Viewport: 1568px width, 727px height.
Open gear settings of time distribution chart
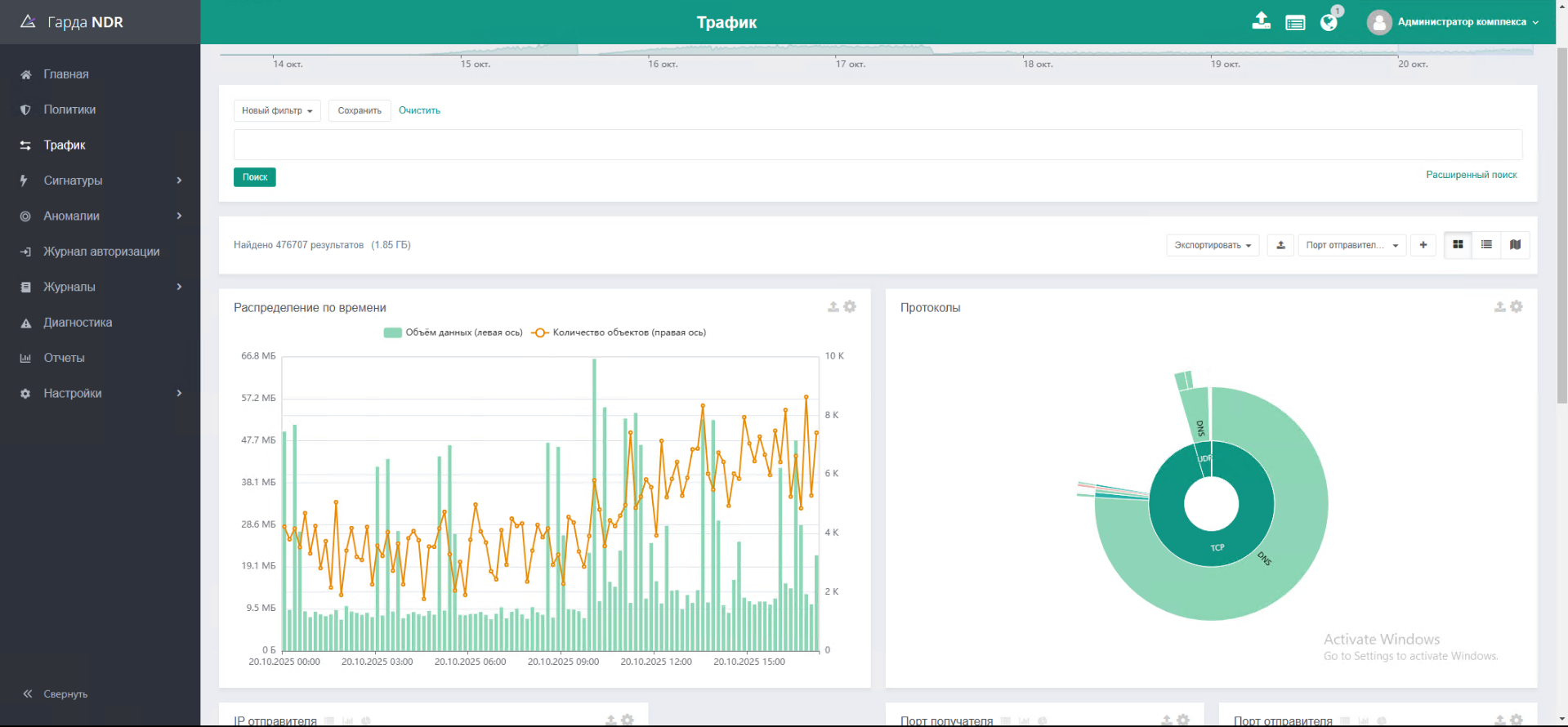point(850,307)
